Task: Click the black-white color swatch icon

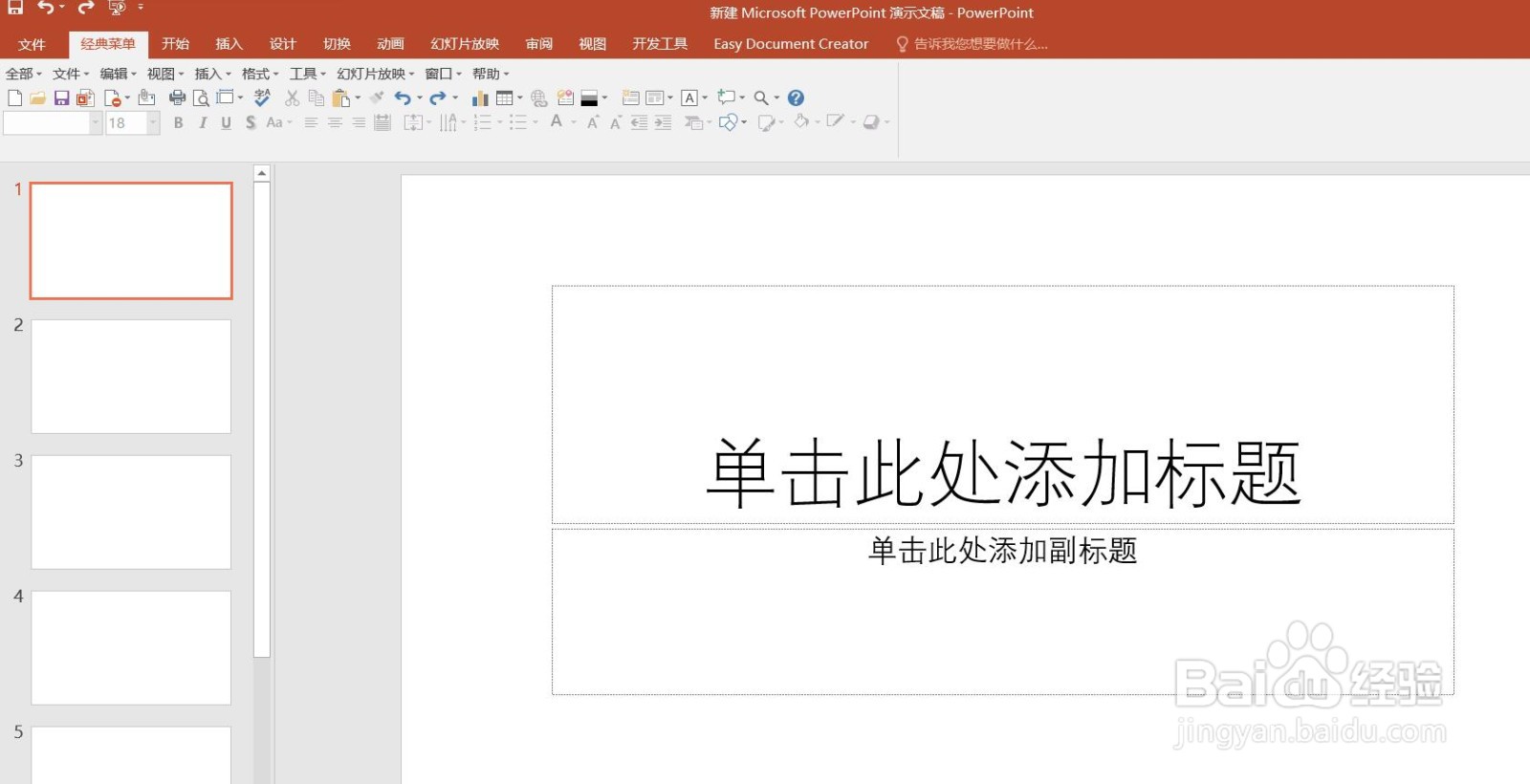Action: 589,98
